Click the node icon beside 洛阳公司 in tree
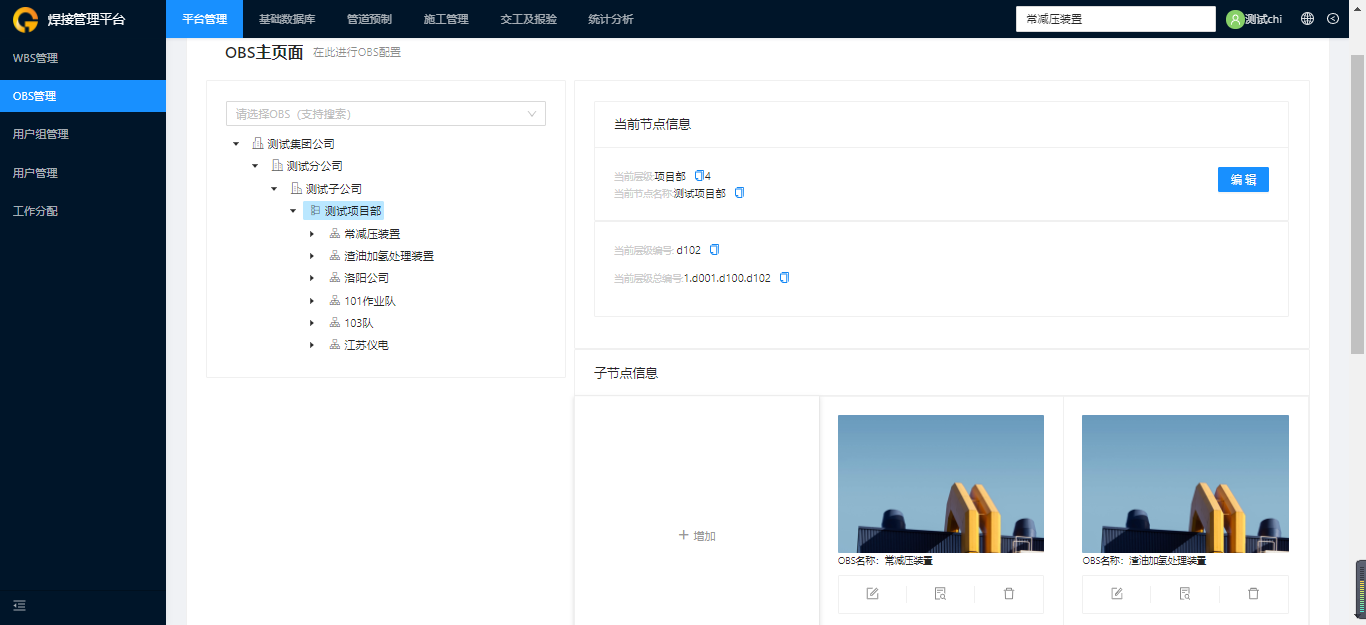Image resolution: width=1366 pixels, height=625 pixels. pos(335,278)
